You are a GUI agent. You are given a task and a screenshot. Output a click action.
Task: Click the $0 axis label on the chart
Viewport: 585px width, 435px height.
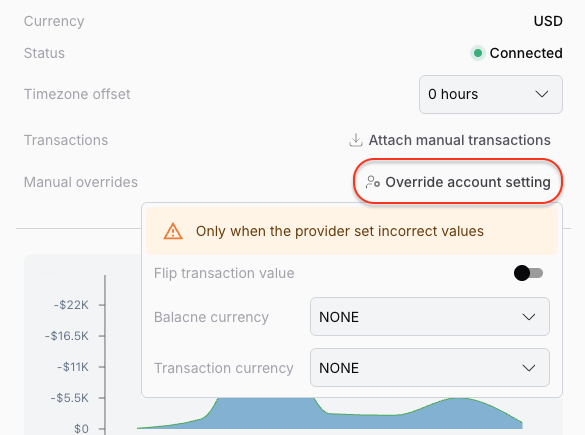pyautogui.click(x=81, y=429)
